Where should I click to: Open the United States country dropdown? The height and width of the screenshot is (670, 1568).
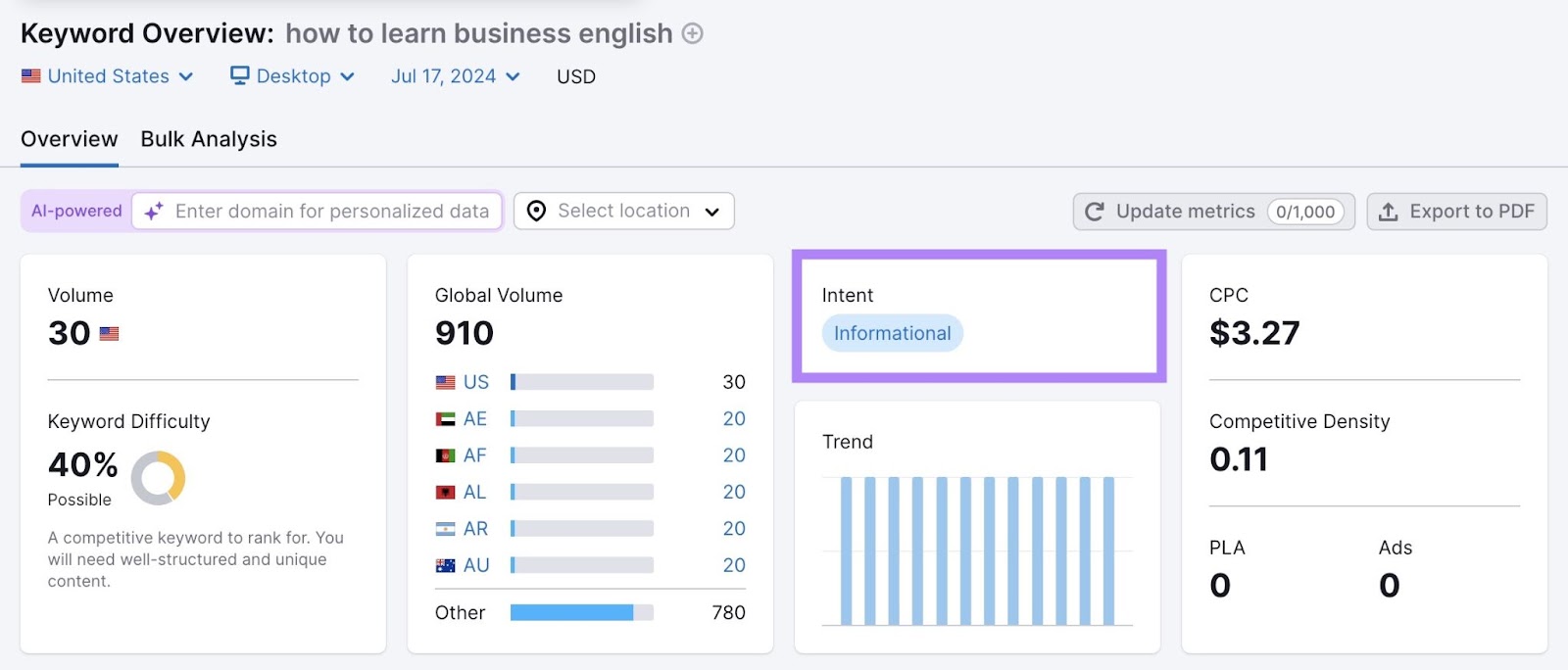[x=108, y=76]
